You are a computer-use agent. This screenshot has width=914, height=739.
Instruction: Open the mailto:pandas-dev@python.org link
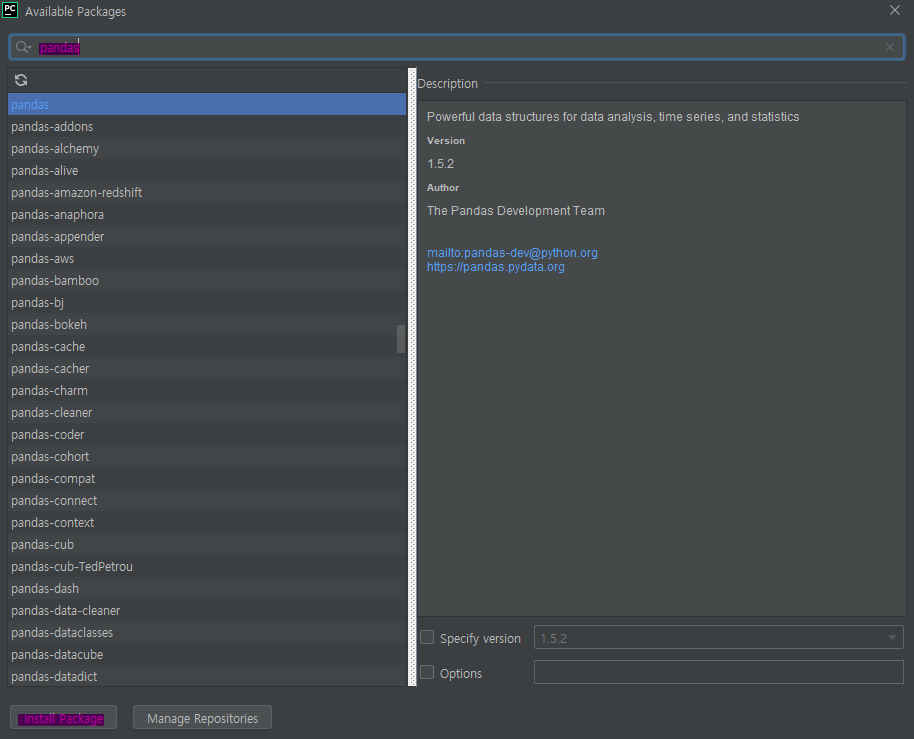pyautogui.click(x=512, y=252)
